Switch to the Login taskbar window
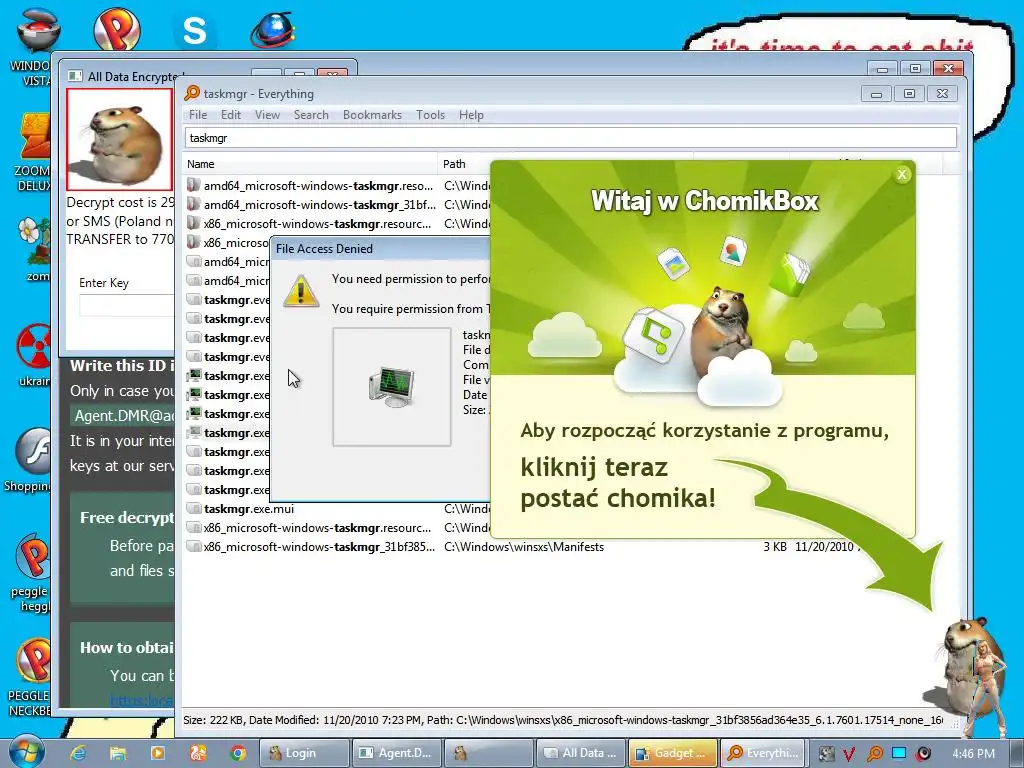The width and height of the screenshot is (1024, 768). 303,753
